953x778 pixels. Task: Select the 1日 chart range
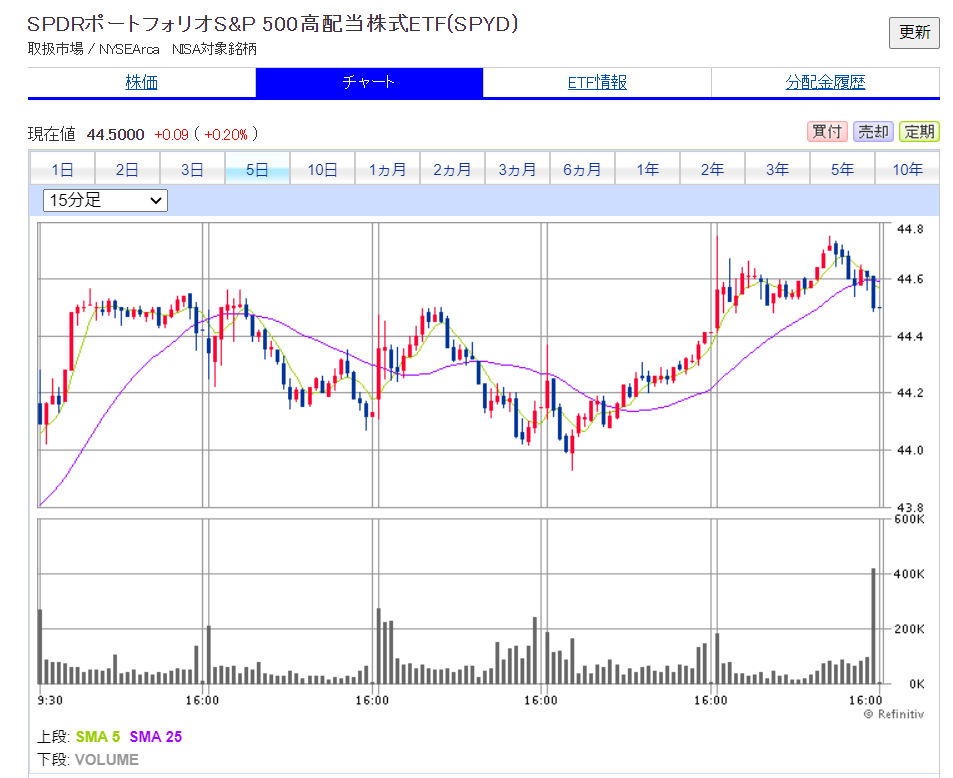62,169
